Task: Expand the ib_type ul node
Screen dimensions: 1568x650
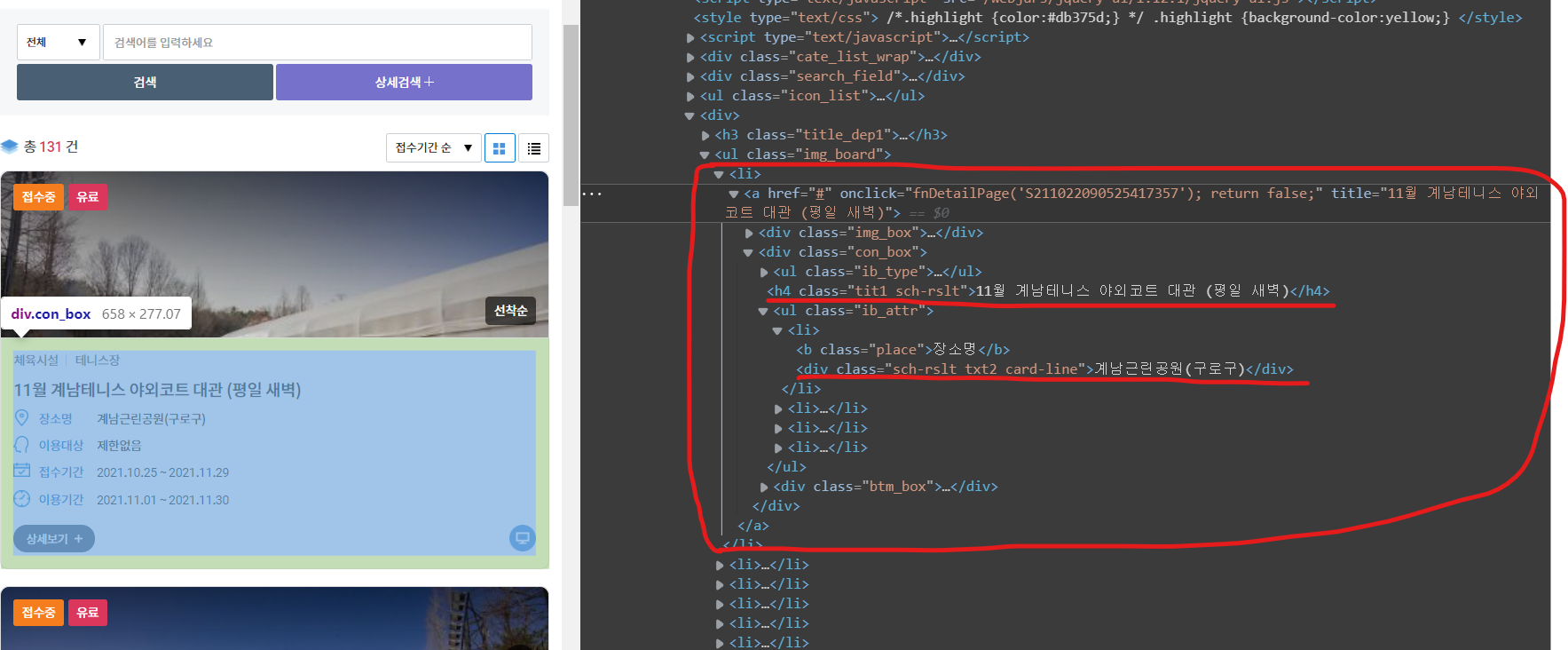Action: coord(764,272)
